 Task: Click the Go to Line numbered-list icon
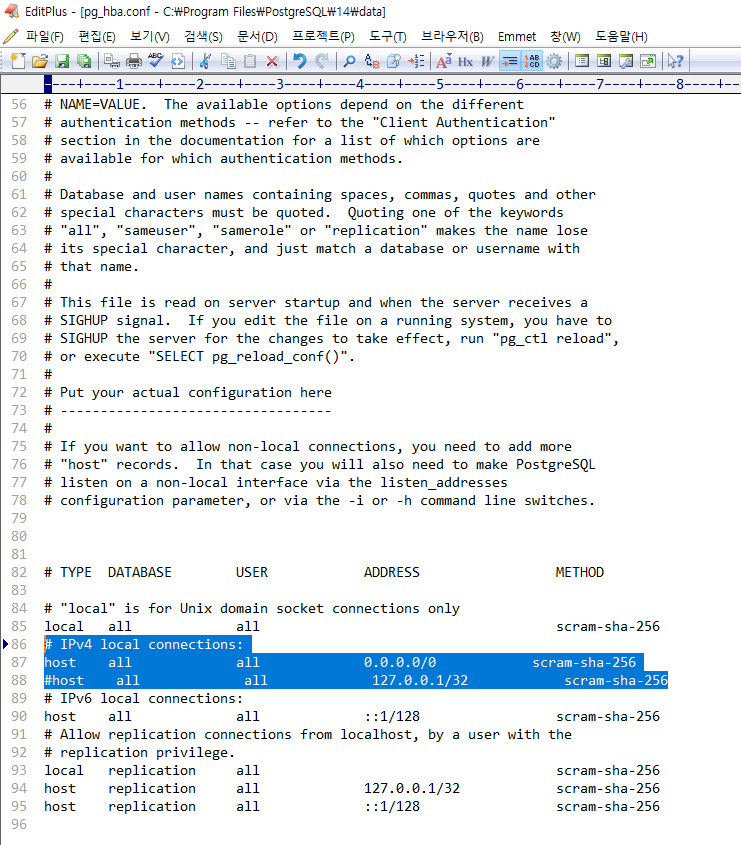point(416,61)
